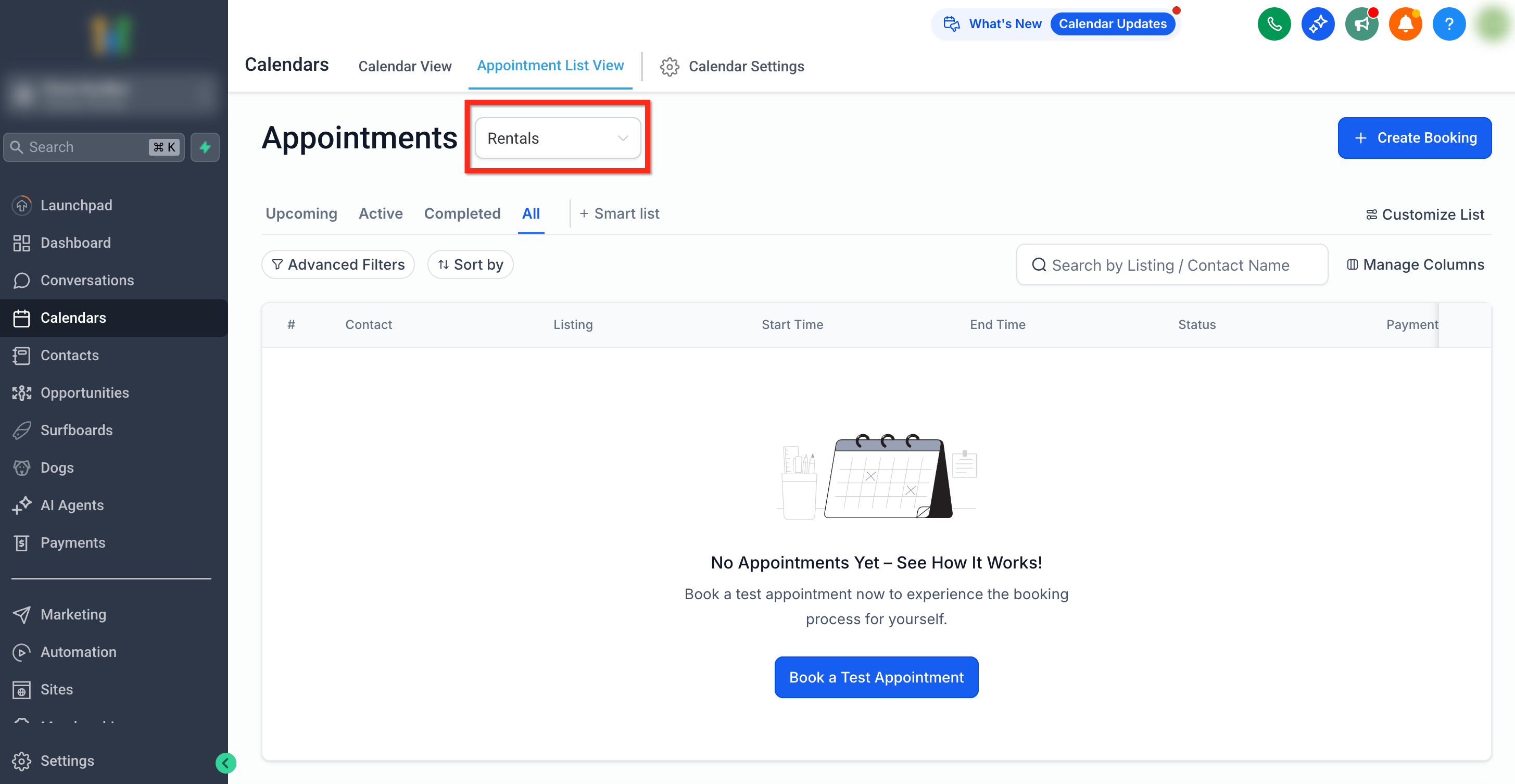The height and width of the screenshot is (784, 1515).
Task: Collapse the sidebar with green arrow
Action: 225,763
